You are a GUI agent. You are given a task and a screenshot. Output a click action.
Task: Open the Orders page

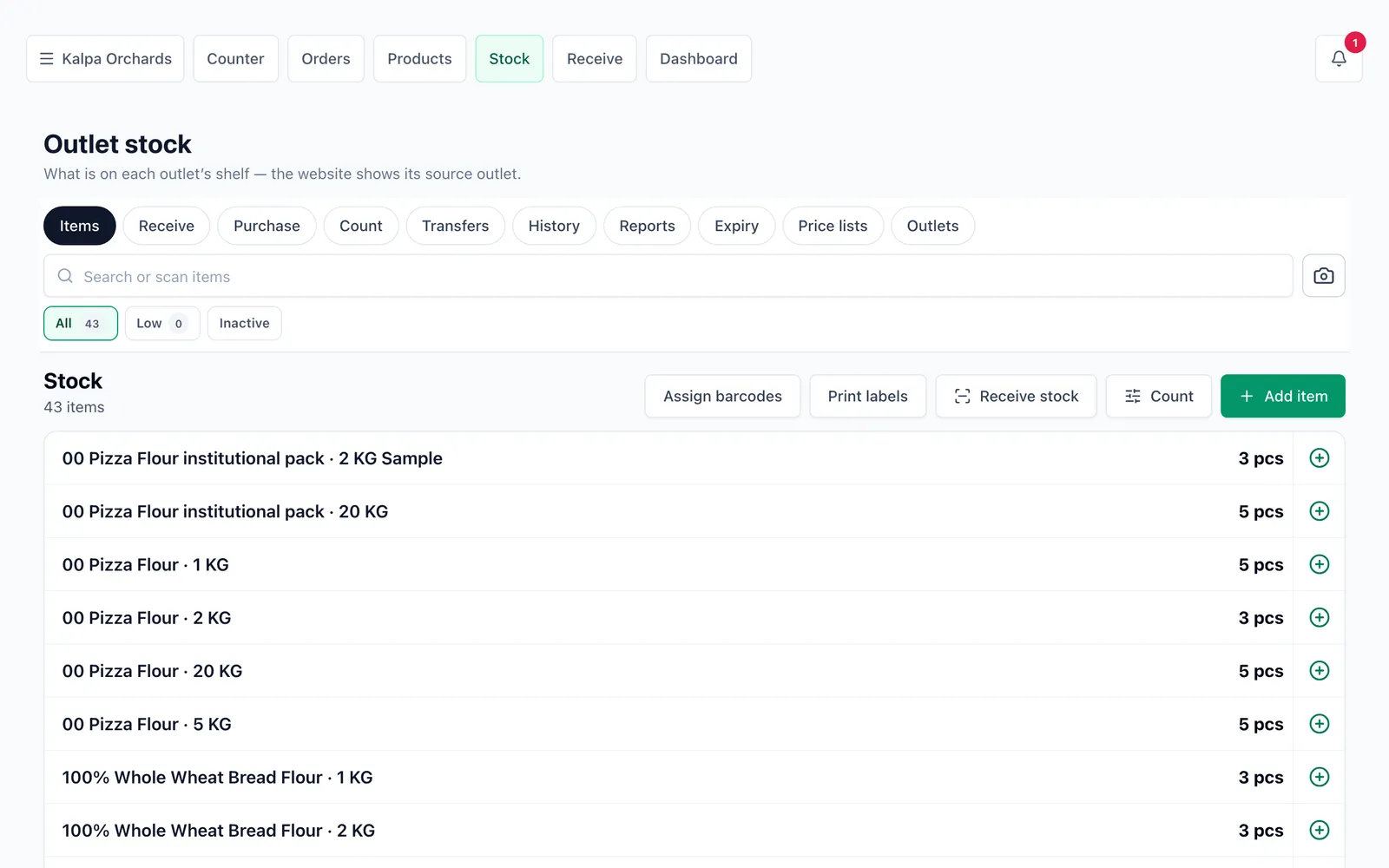pyautogui.click(x=326, y=58)
